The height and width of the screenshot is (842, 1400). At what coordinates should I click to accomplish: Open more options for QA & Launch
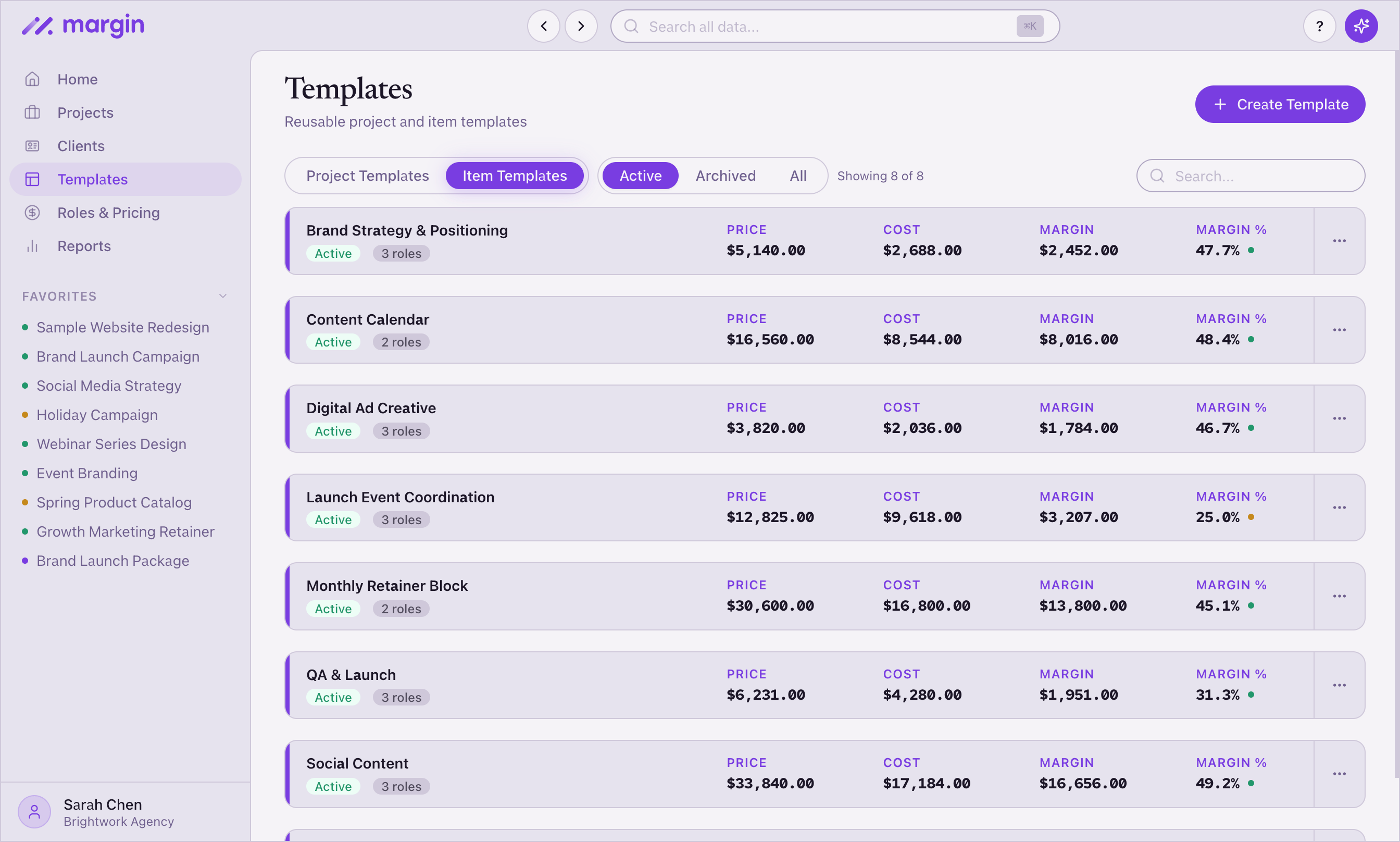point(1339,685)
